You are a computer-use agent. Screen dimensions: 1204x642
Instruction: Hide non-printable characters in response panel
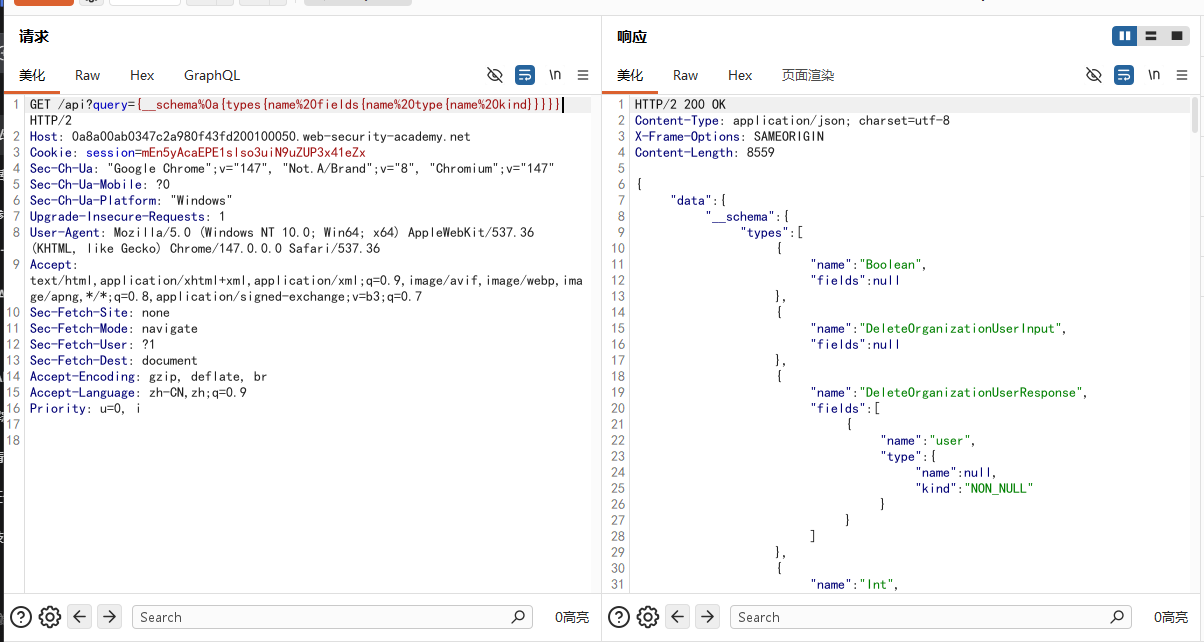(1093, 75)
